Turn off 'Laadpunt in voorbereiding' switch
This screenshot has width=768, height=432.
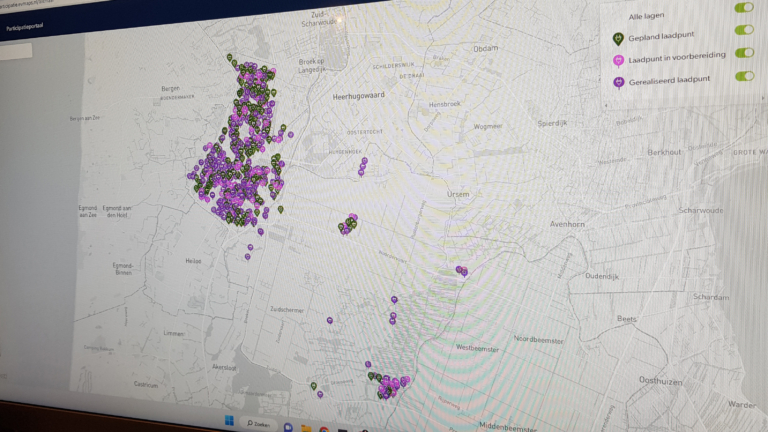[x=744, y=53]
